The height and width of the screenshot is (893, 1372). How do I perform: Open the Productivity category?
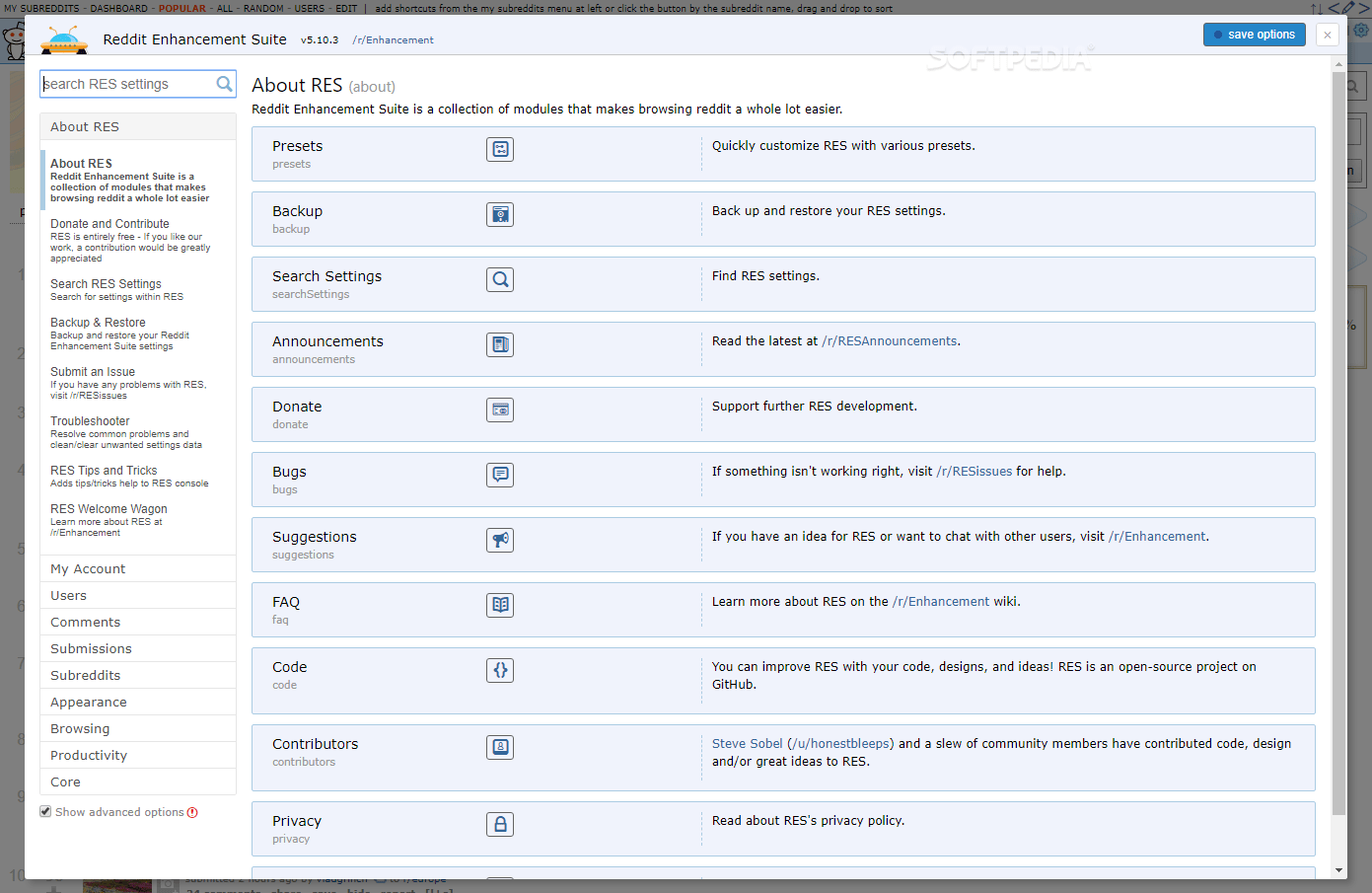coord(138,755)
